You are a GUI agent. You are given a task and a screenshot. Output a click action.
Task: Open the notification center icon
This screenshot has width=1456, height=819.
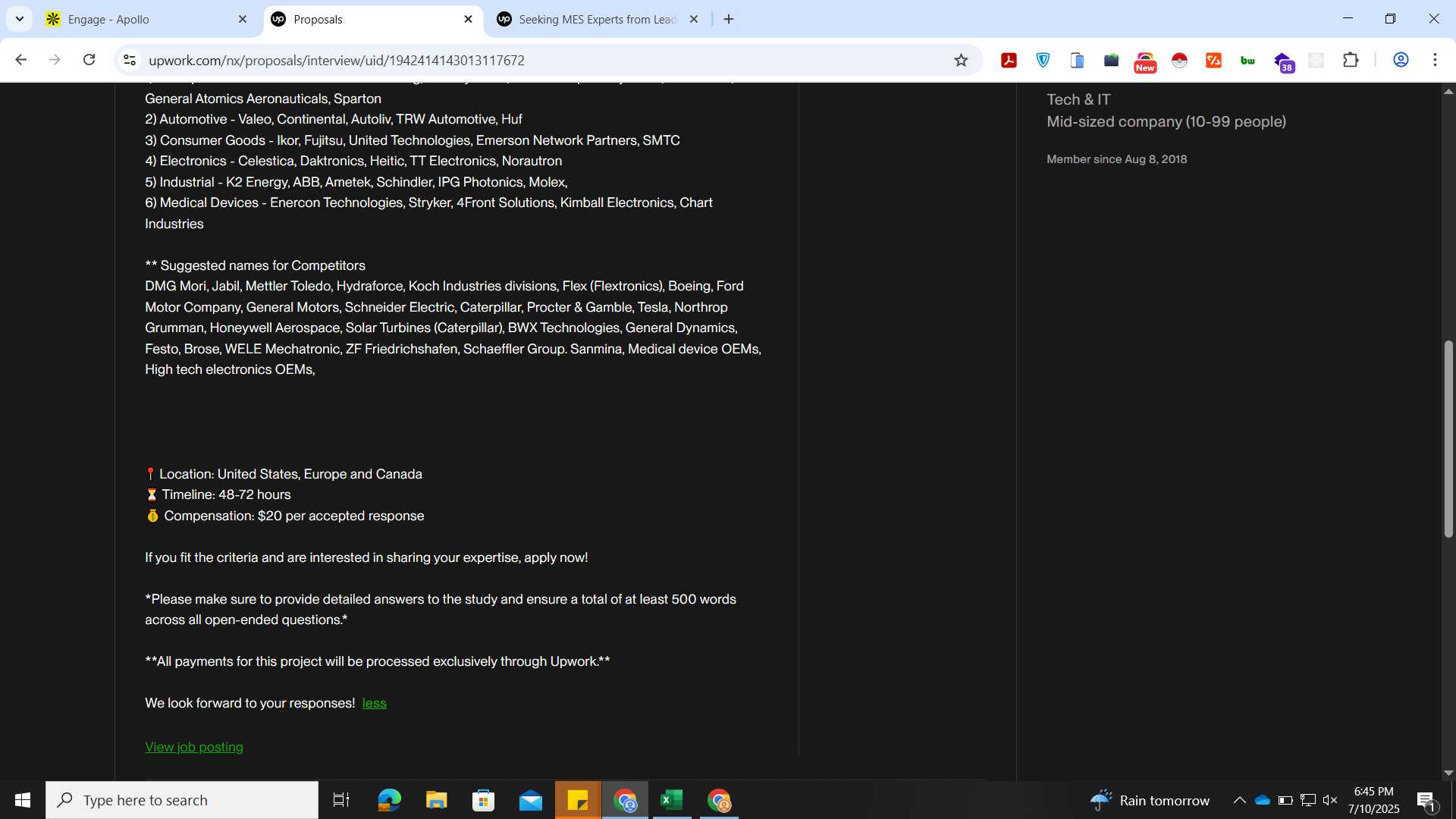click(x=1426, y=800)
